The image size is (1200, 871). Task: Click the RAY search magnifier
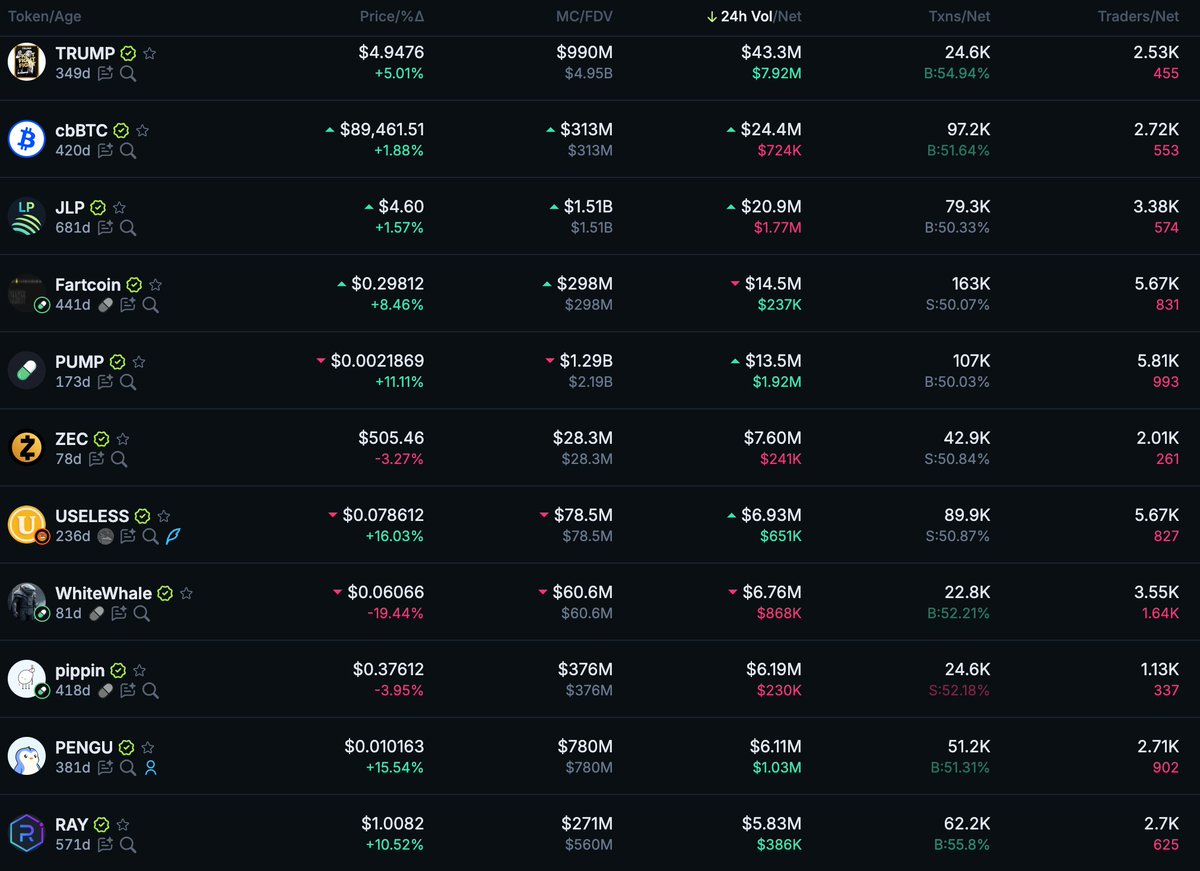point(128,845)
